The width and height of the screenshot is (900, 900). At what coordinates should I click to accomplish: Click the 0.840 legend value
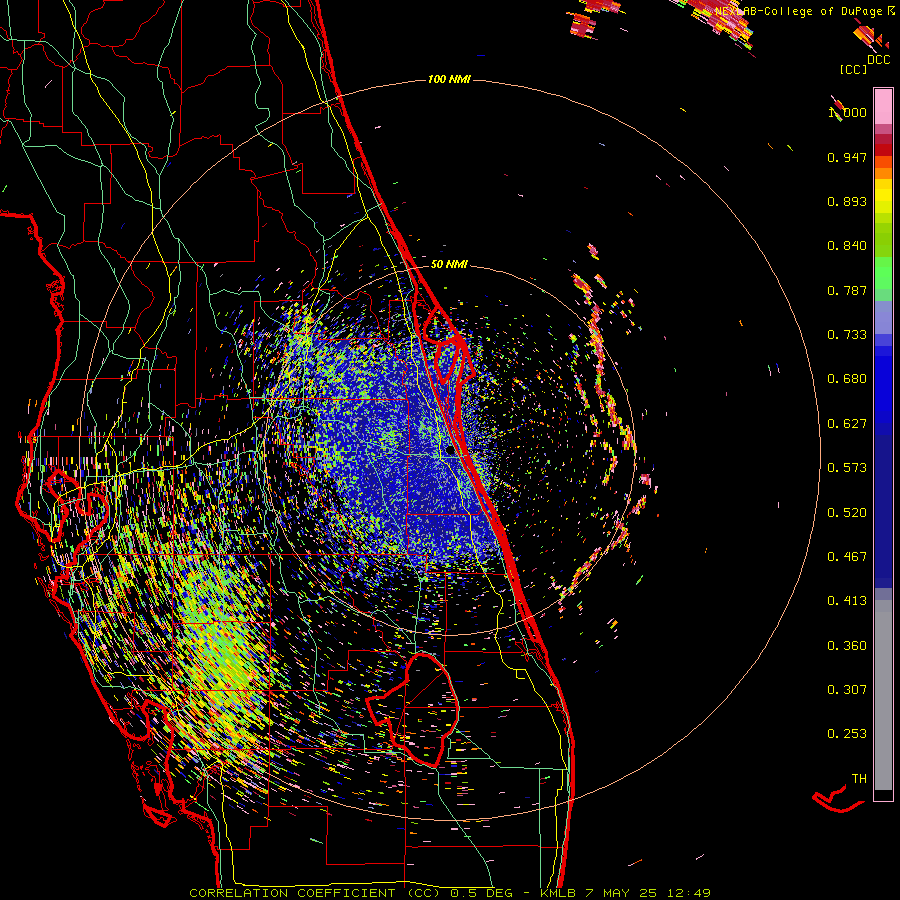coord(847,246)
